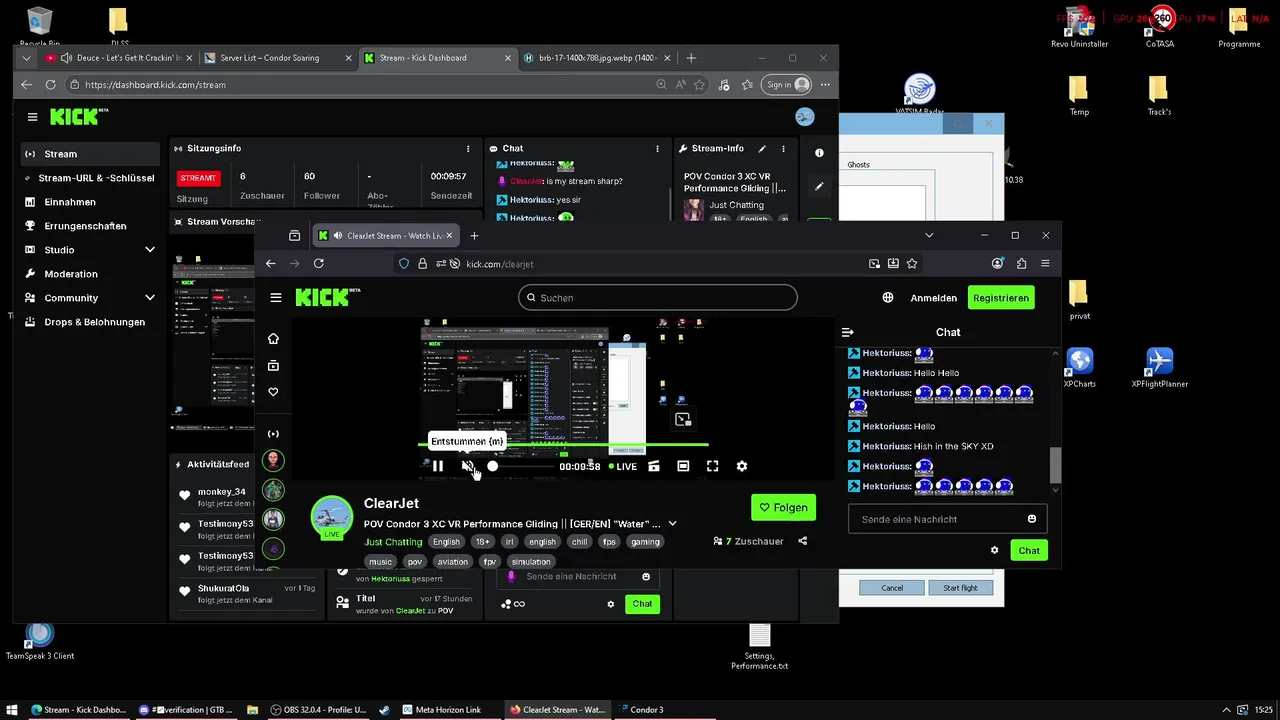1280x720 pixels.
Task: Toggle dashboard hamburger menu
Action: point(32,117)
